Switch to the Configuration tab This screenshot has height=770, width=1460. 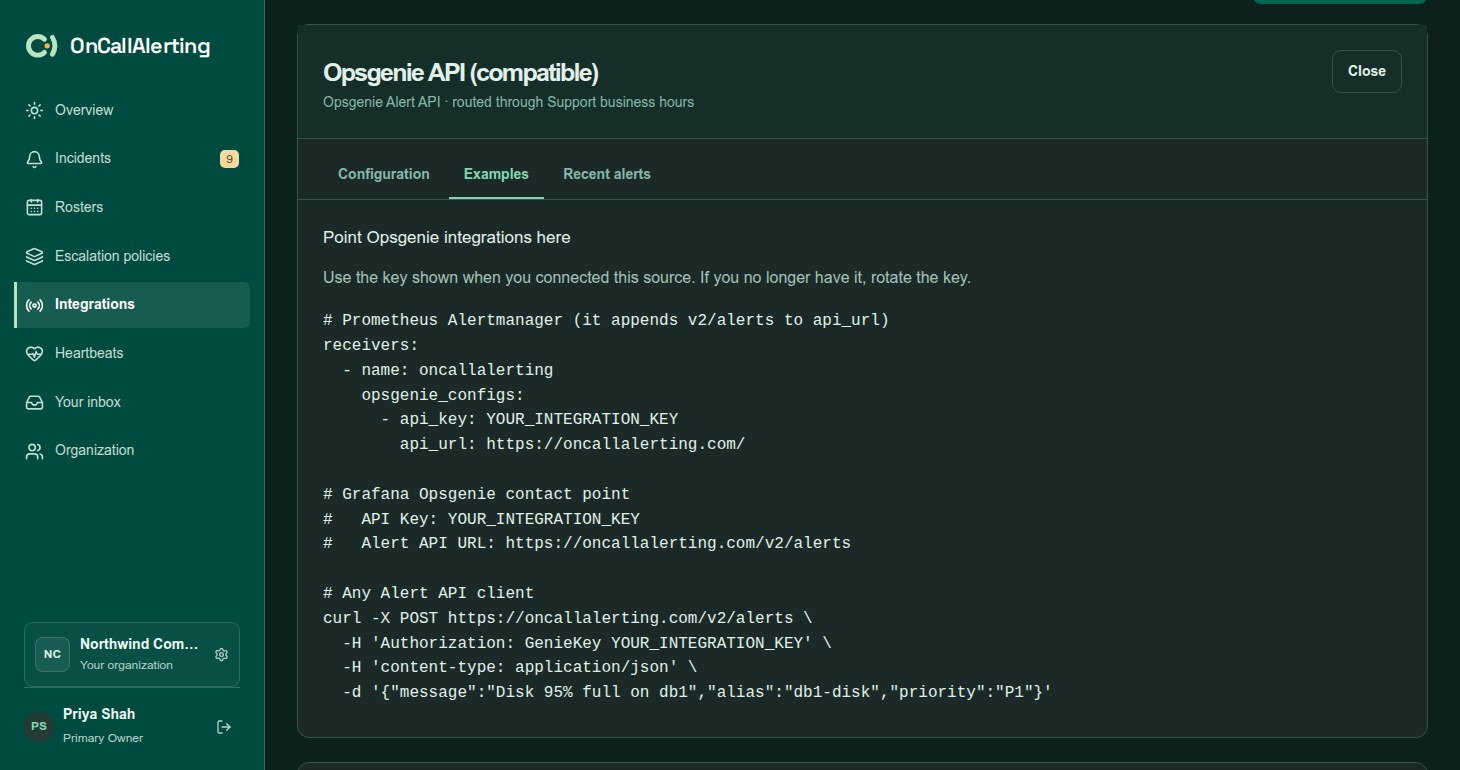[x=384, y=174]
